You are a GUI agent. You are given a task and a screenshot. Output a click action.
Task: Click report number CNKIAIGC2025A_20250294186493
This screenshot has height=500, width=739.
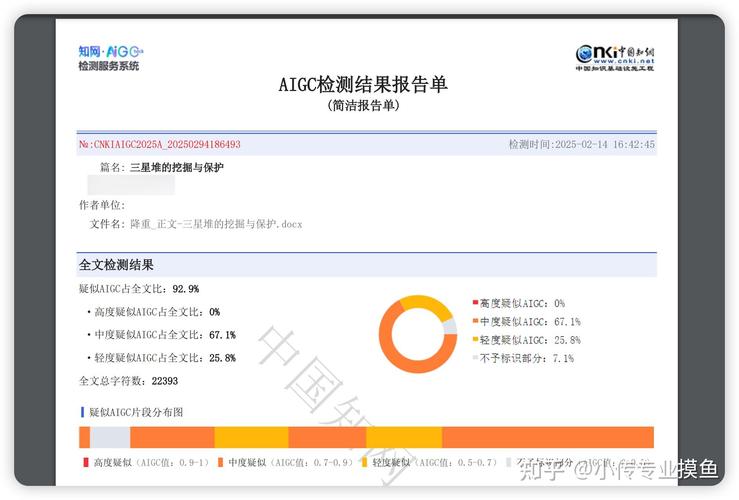pyautogui.click(x=167, y=144)
